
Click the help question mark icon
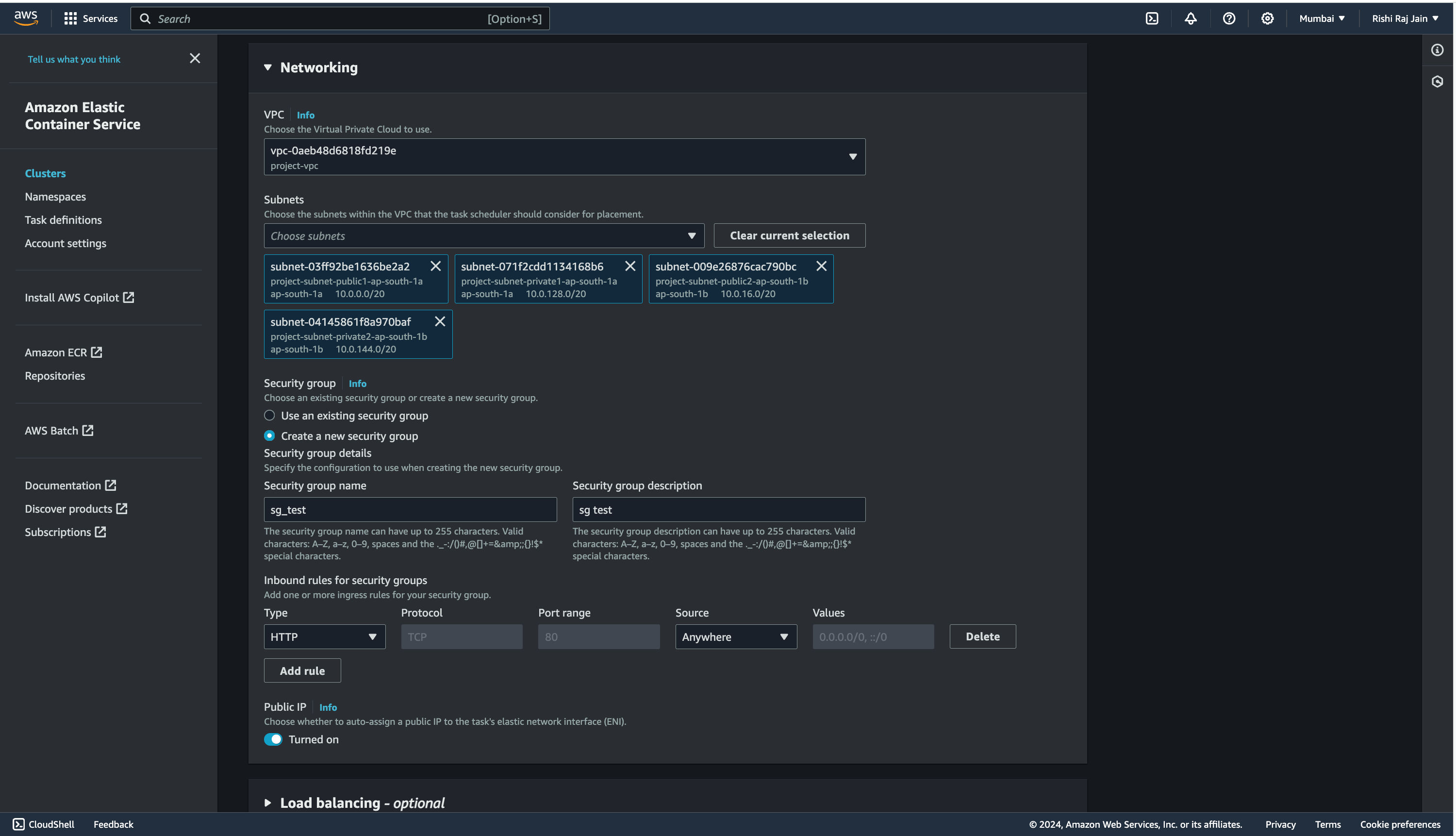(x=1228, y=18)
